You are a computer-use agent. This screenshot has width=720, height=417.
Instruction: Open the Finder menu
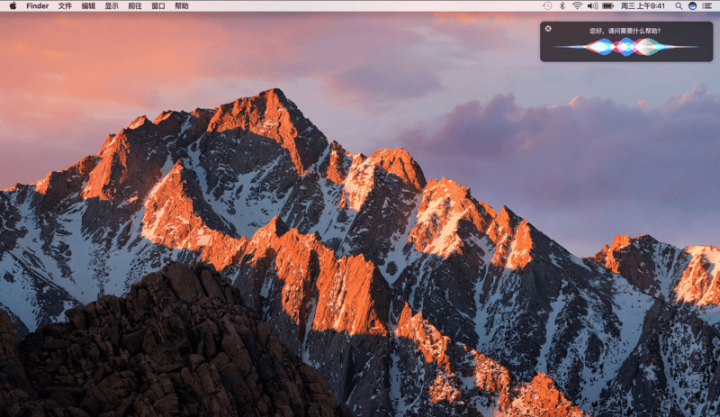(x=37, y=6)
